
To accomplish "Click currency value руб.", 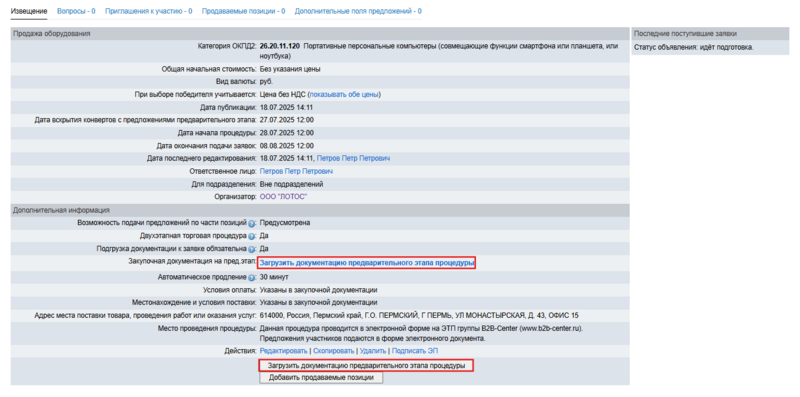I will (266, 82).
